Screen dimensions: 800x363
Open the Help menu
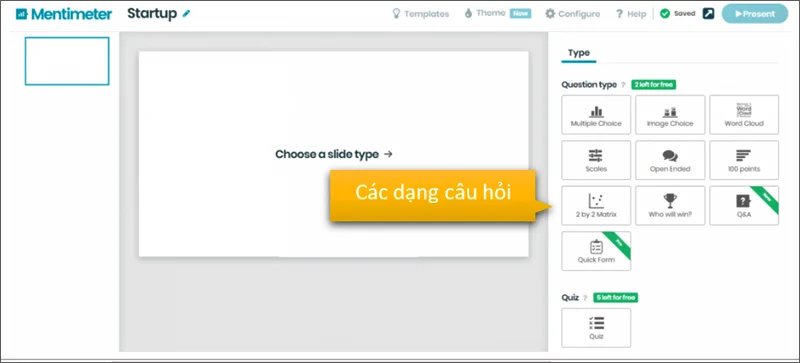pyautogui.click(x=631, y=14)
